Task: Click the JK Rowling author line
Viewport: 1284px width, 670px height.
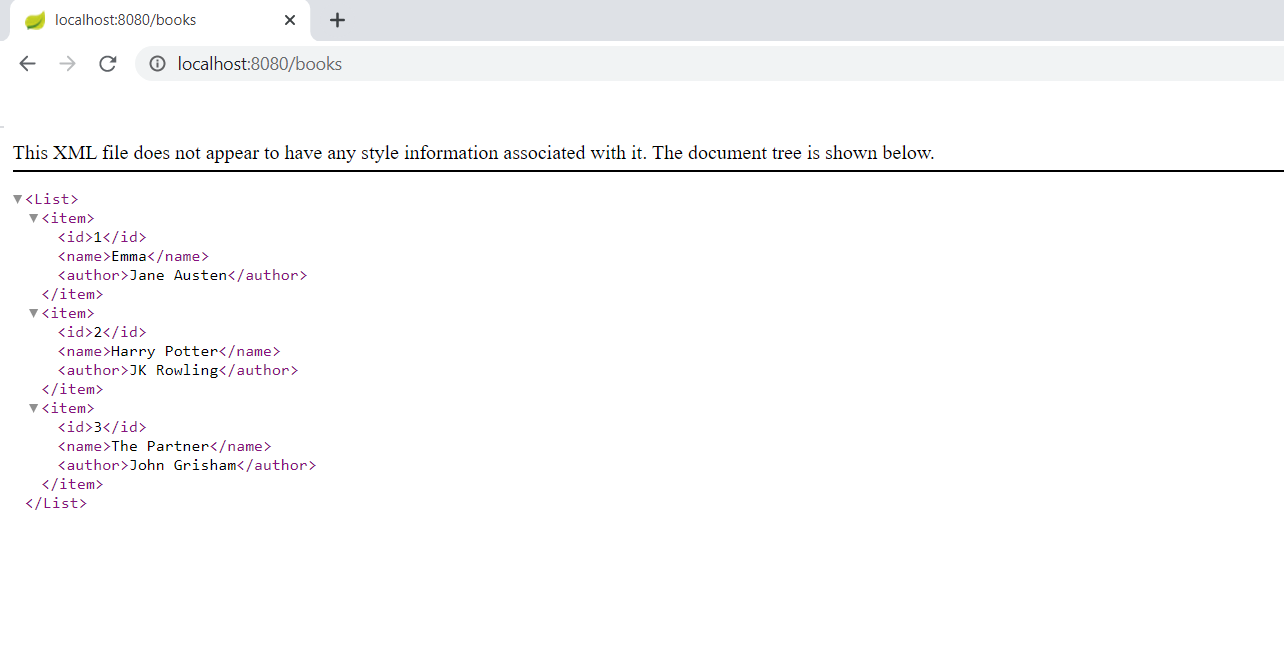Action: coord(177,370)
